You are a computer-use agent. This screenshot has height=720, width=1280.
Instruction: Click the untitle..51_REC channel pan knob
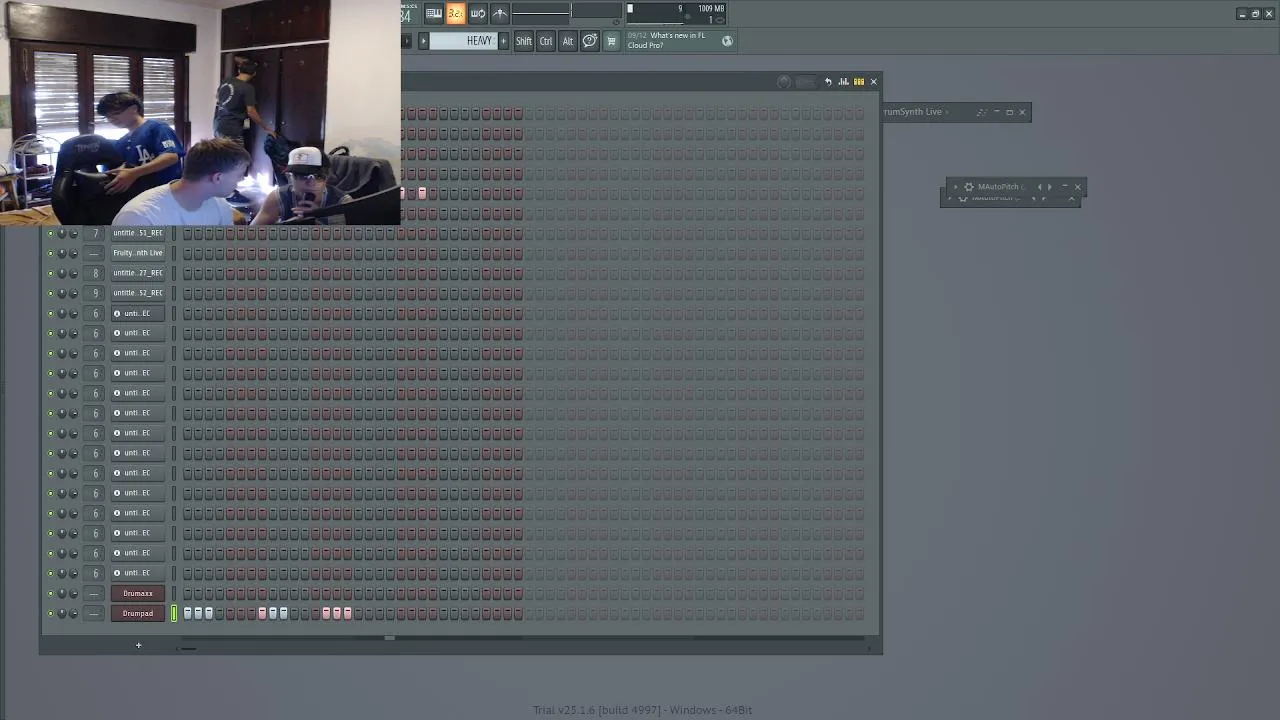(62, 233)
